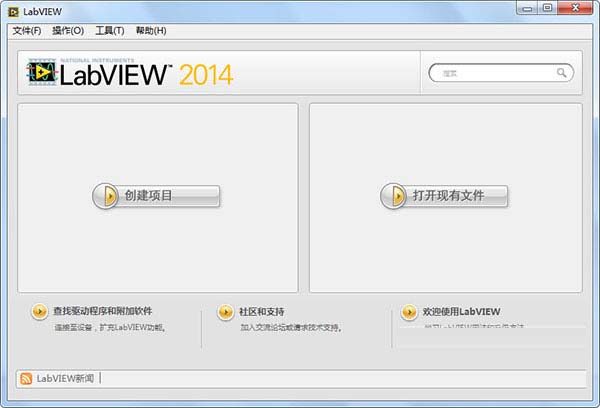This screenshot has width=600, height=408.
Task: Open the 帮助(H) menu
Action: click(151, 31)
